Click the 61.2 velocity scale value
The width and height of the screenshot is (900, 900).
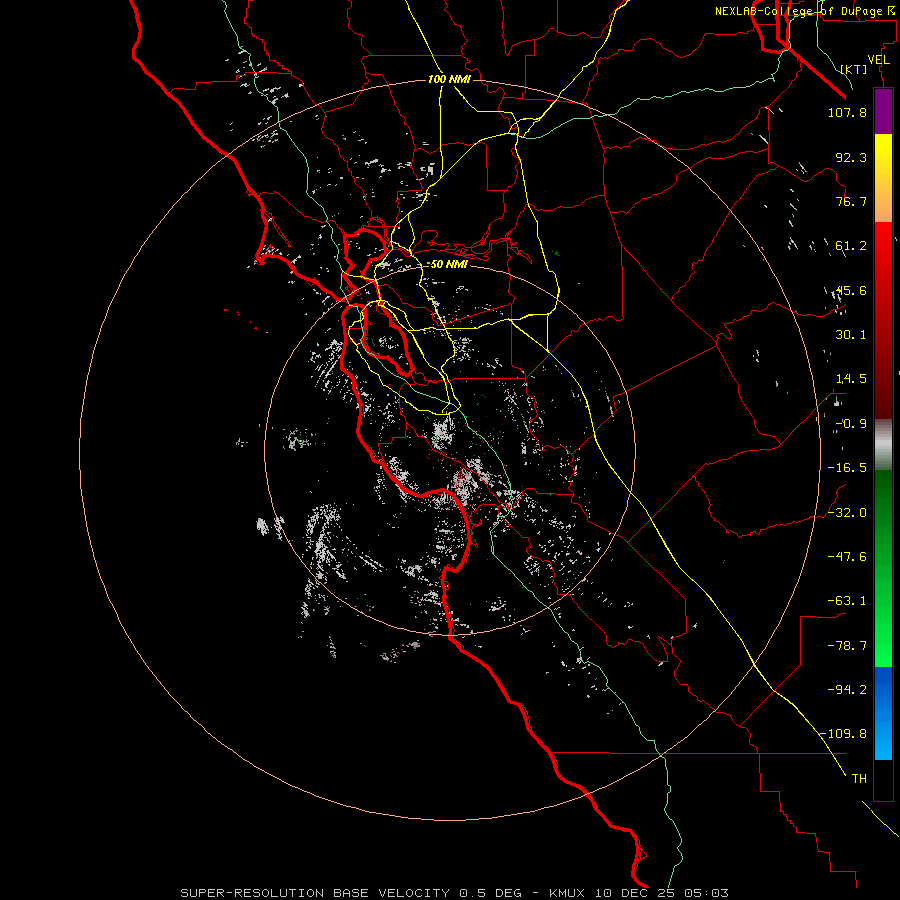851,246
